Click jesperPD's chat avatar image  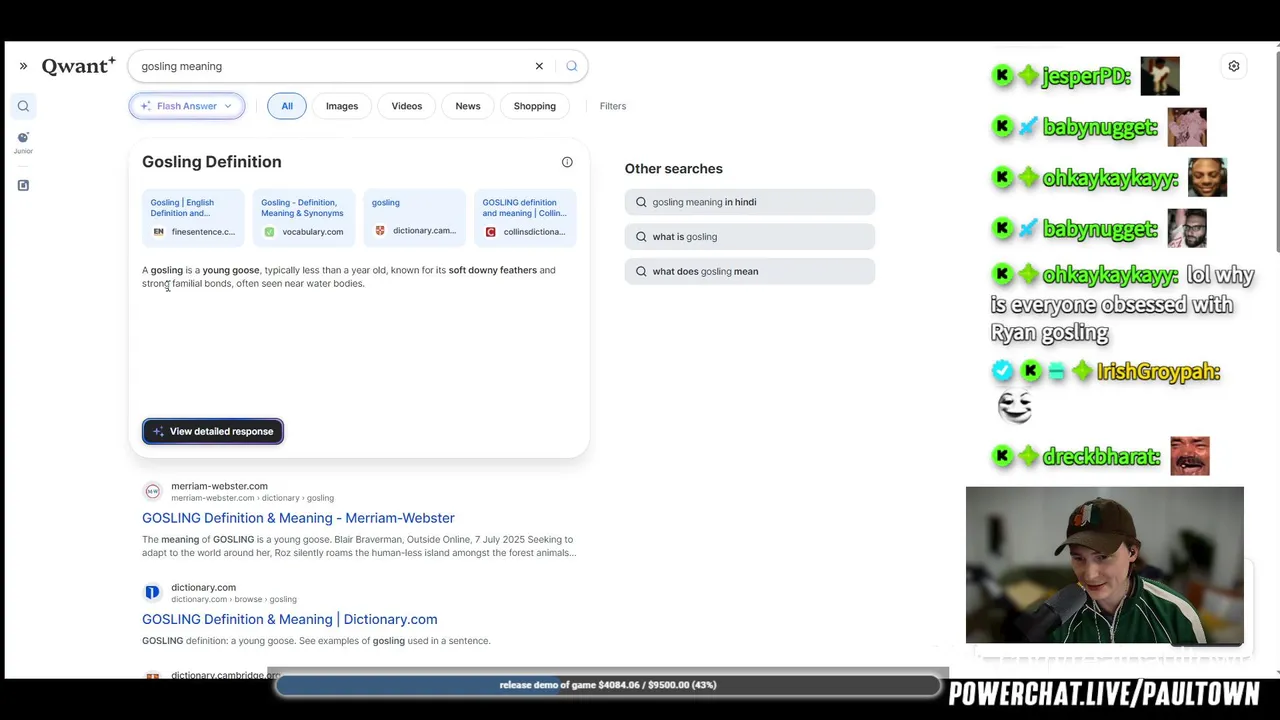[1160, 76]
